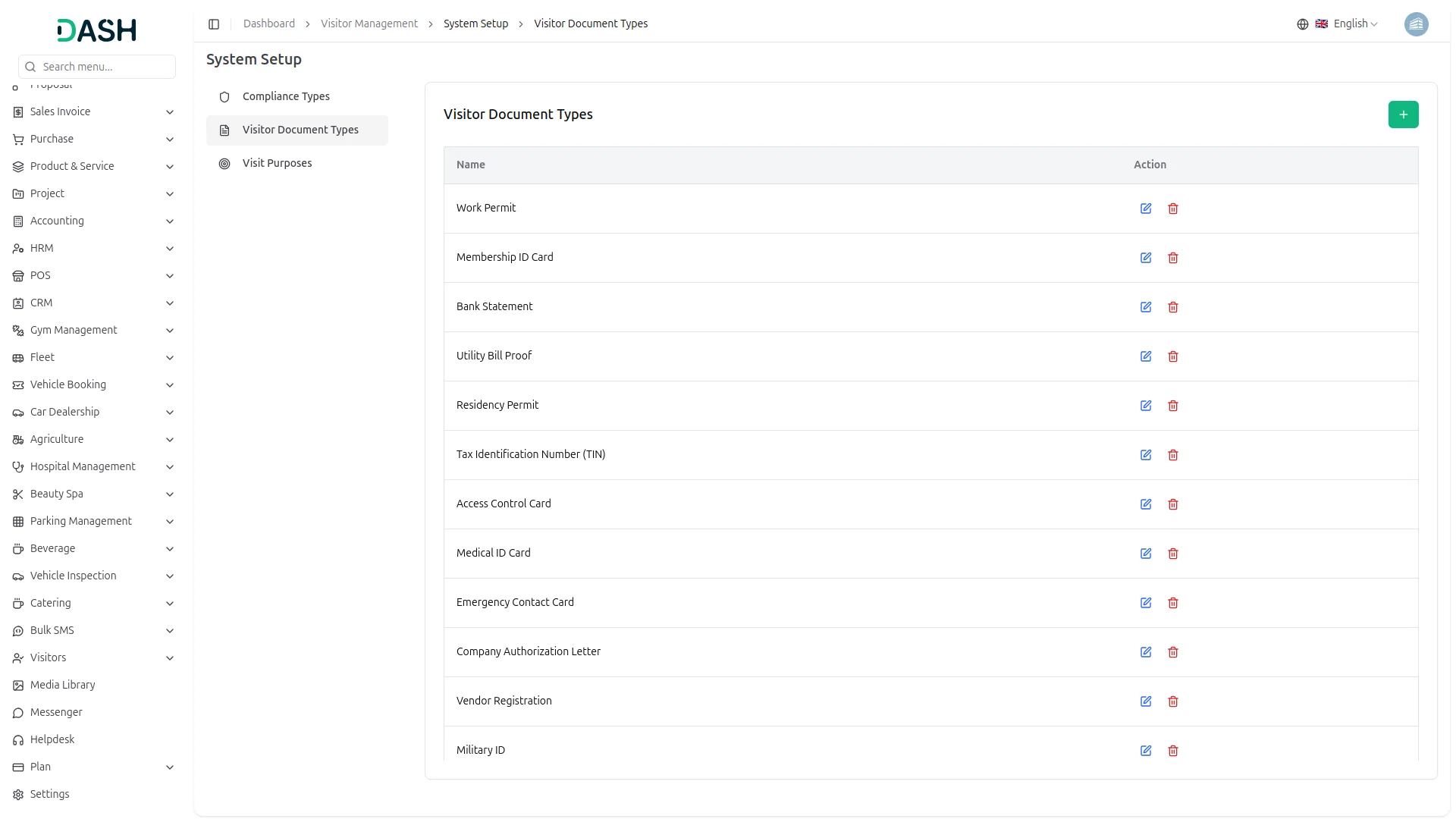This screenshot has height=819, width=1456.
Task: Toggle the sidebar collapse icon
Action: (x=214, y=24)
